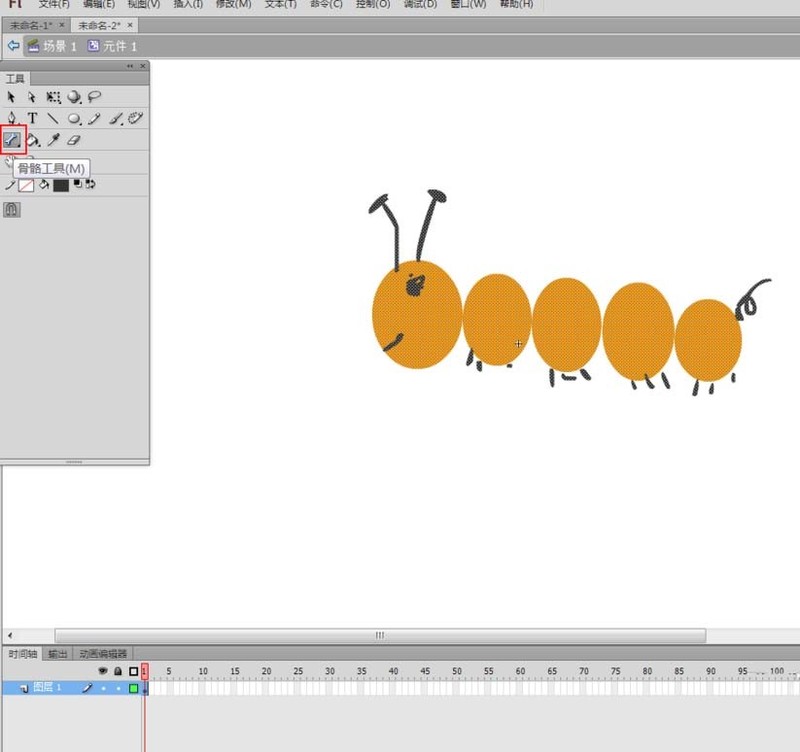Collapse the tools panel with double arrows
Screen dimensions: 800x752
point(130,66)
